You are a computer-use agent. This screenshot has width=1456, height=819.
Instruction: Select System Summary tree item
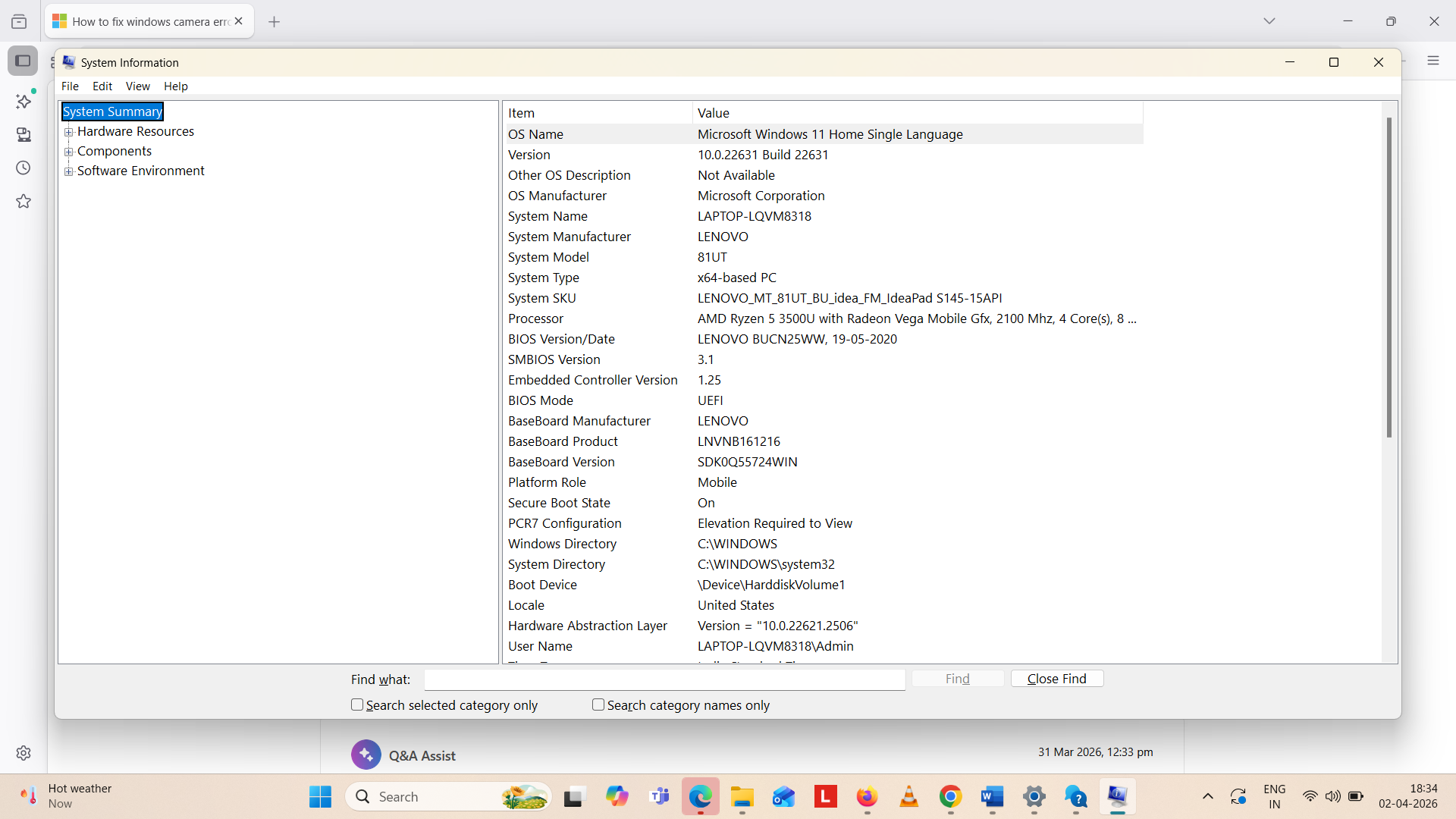[112, 111]
